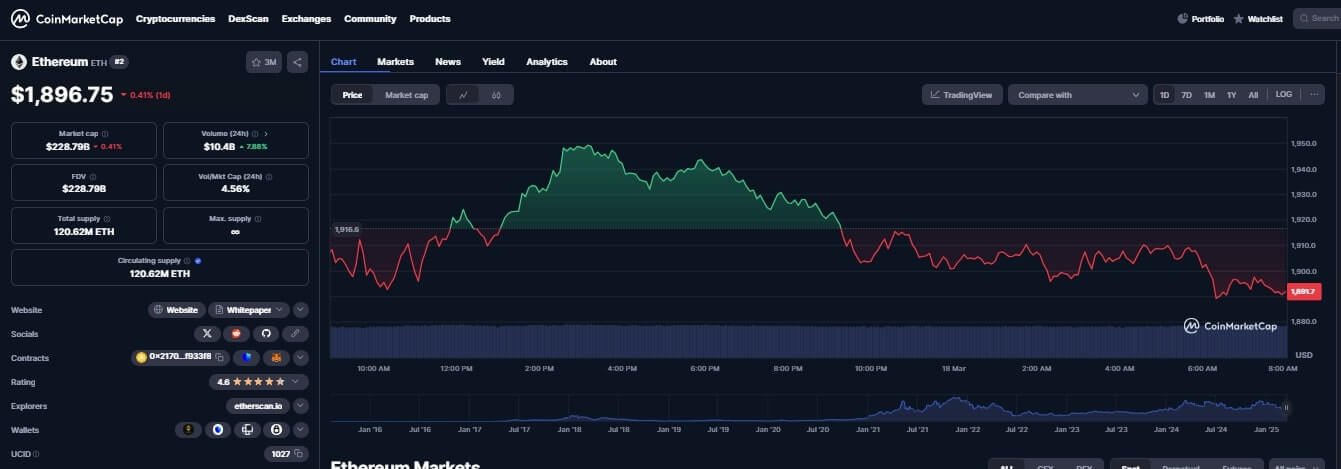Open the CoinMarketCap home logo

point(66,18)
